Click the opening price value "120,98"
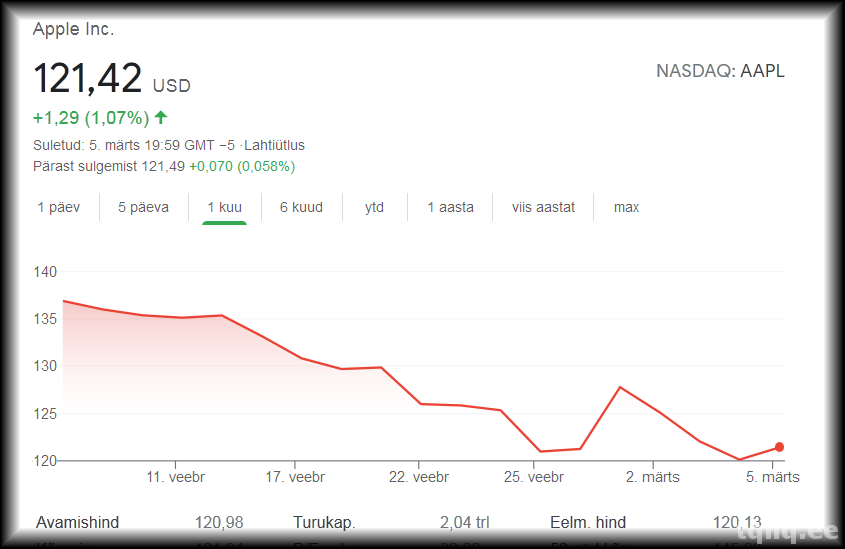 (x=219, y=523)
